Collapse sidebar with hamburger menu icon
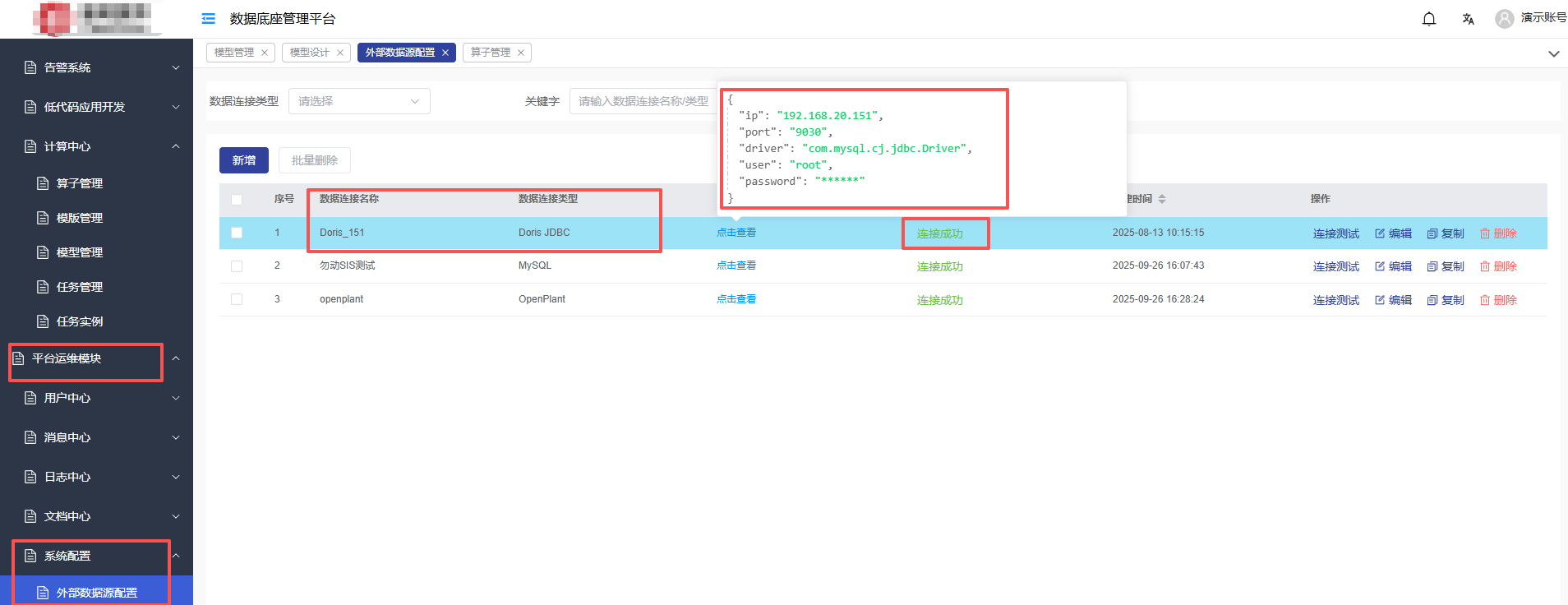The image size is (1568, 605). 209,19
